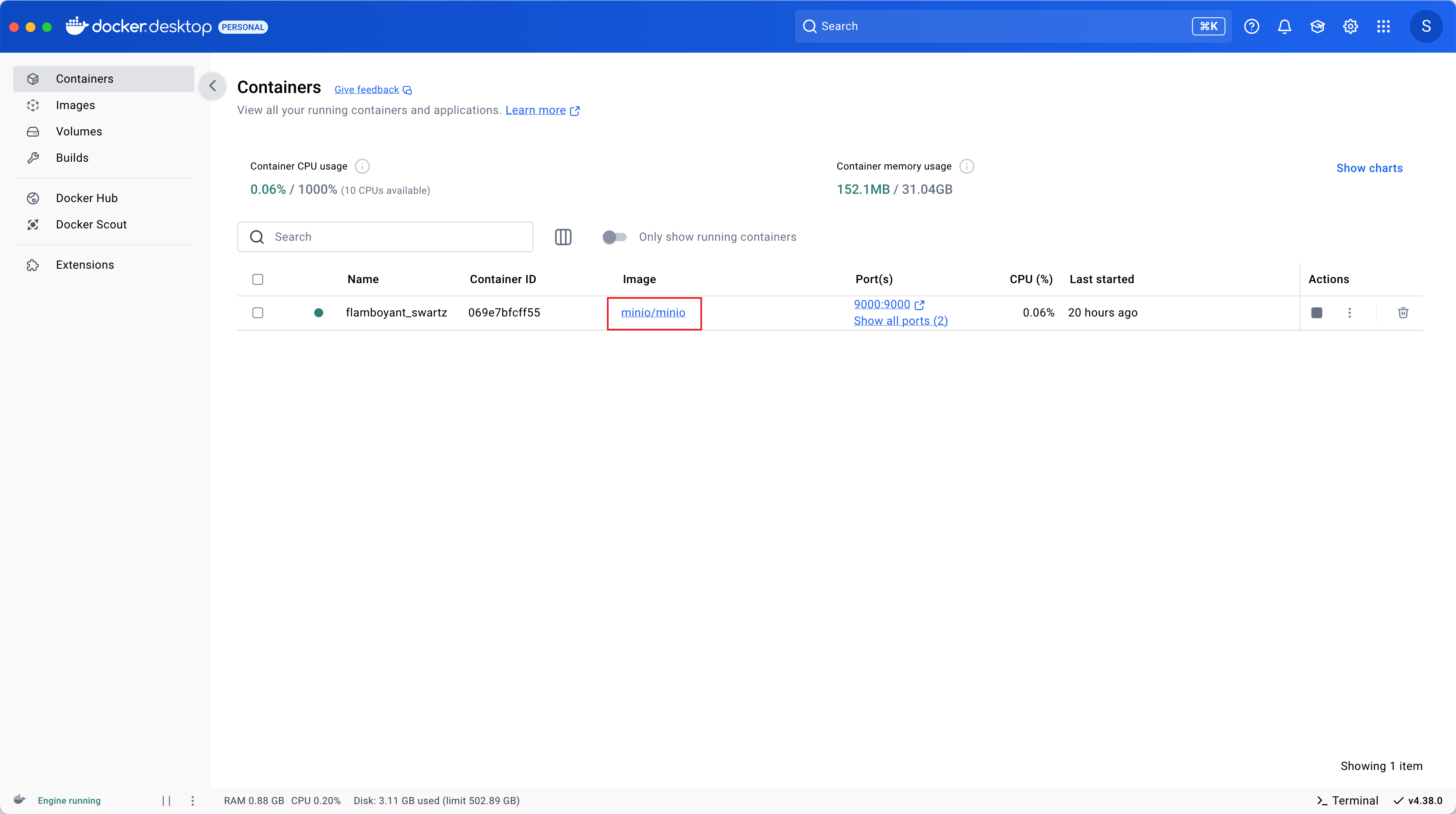Click the Disk 3.11 GB used entry
Viewport: 1456px width, 814px height.
pos(436,800)
